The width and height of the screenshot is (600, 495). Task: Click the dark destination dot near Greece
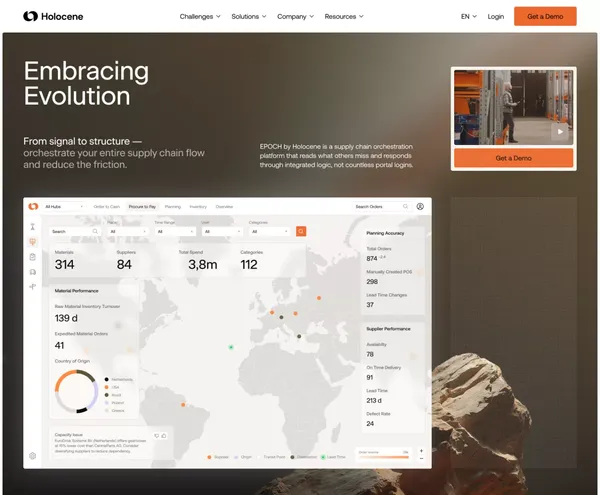click(299, 337)
